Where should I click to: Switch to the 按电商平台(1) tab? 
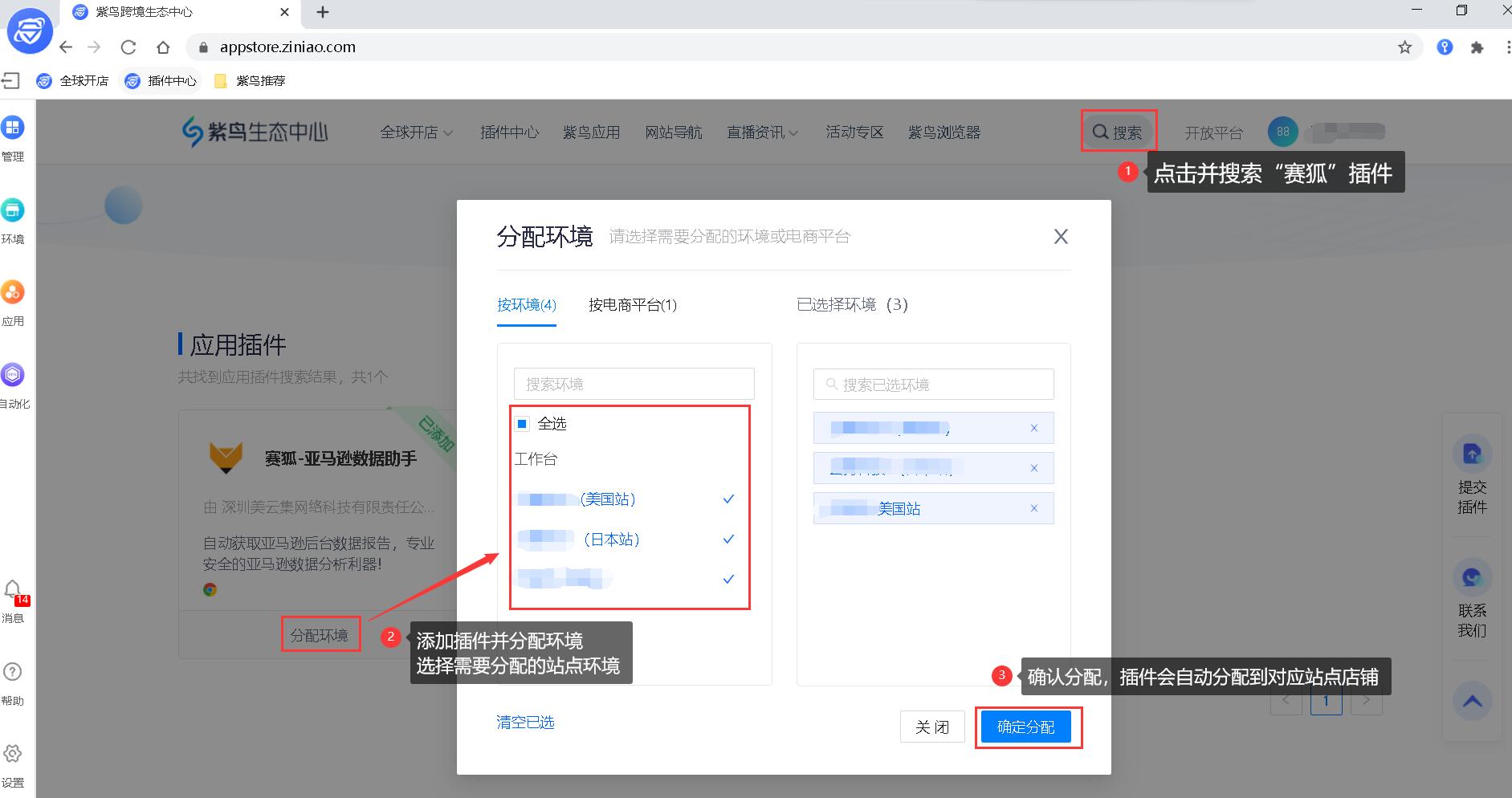(633, 305)
